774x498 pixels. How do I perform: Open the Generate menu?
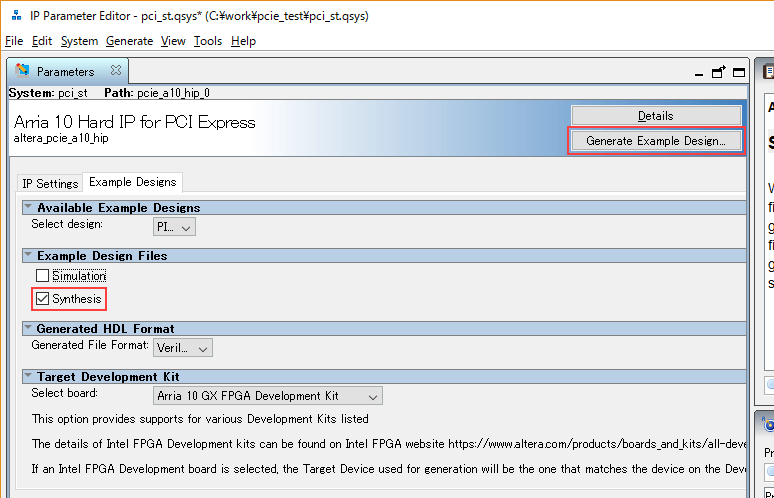point(129,41)
